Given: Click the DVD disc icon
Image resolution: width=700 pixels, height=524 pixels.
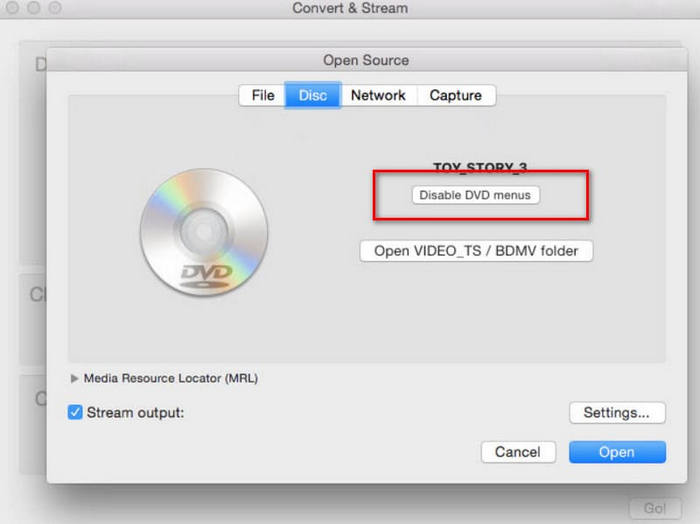Looking at the screenshot, I should [204, 232].
